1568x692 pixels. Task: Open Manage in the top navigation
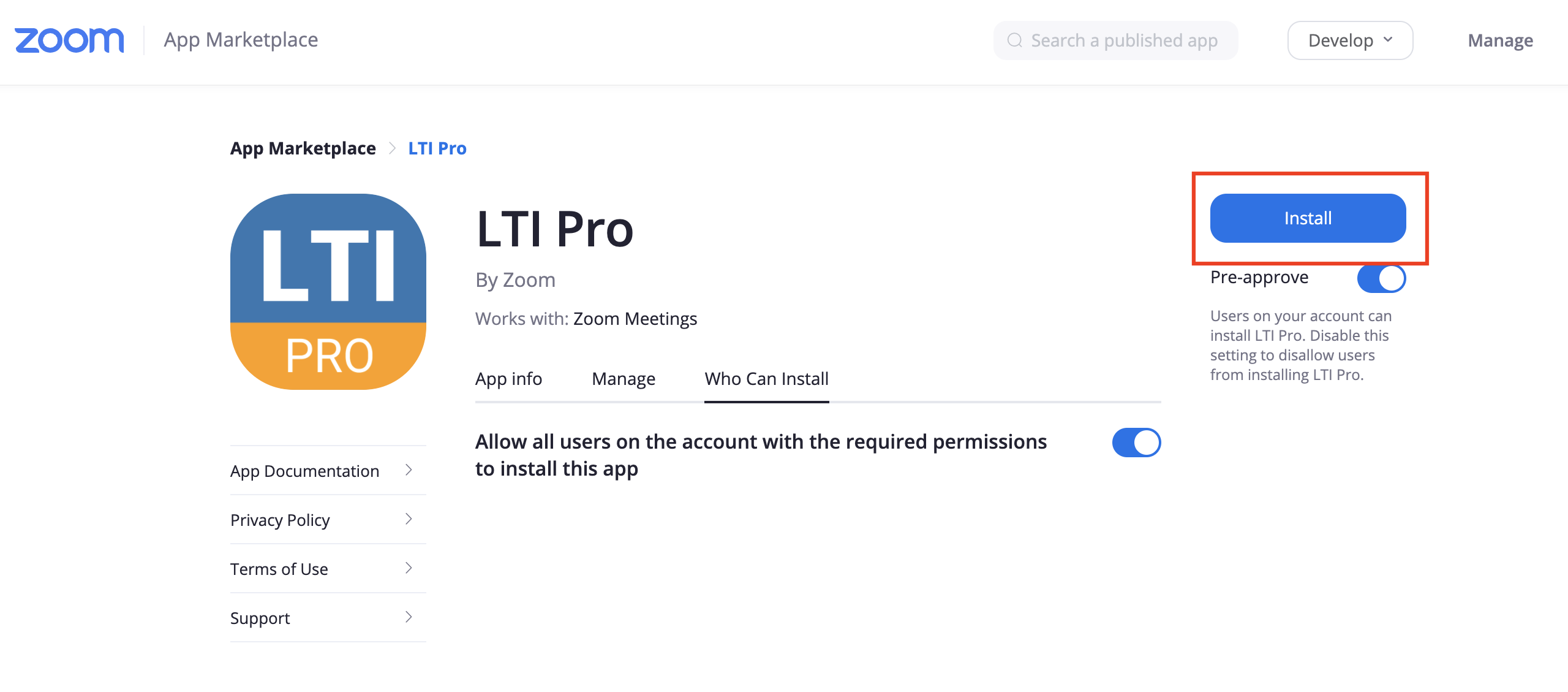[1501, 40]
